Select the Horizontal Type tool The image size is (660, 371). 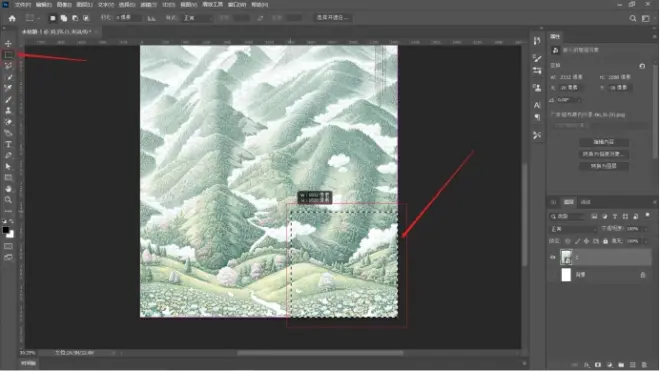coord(8,144)
